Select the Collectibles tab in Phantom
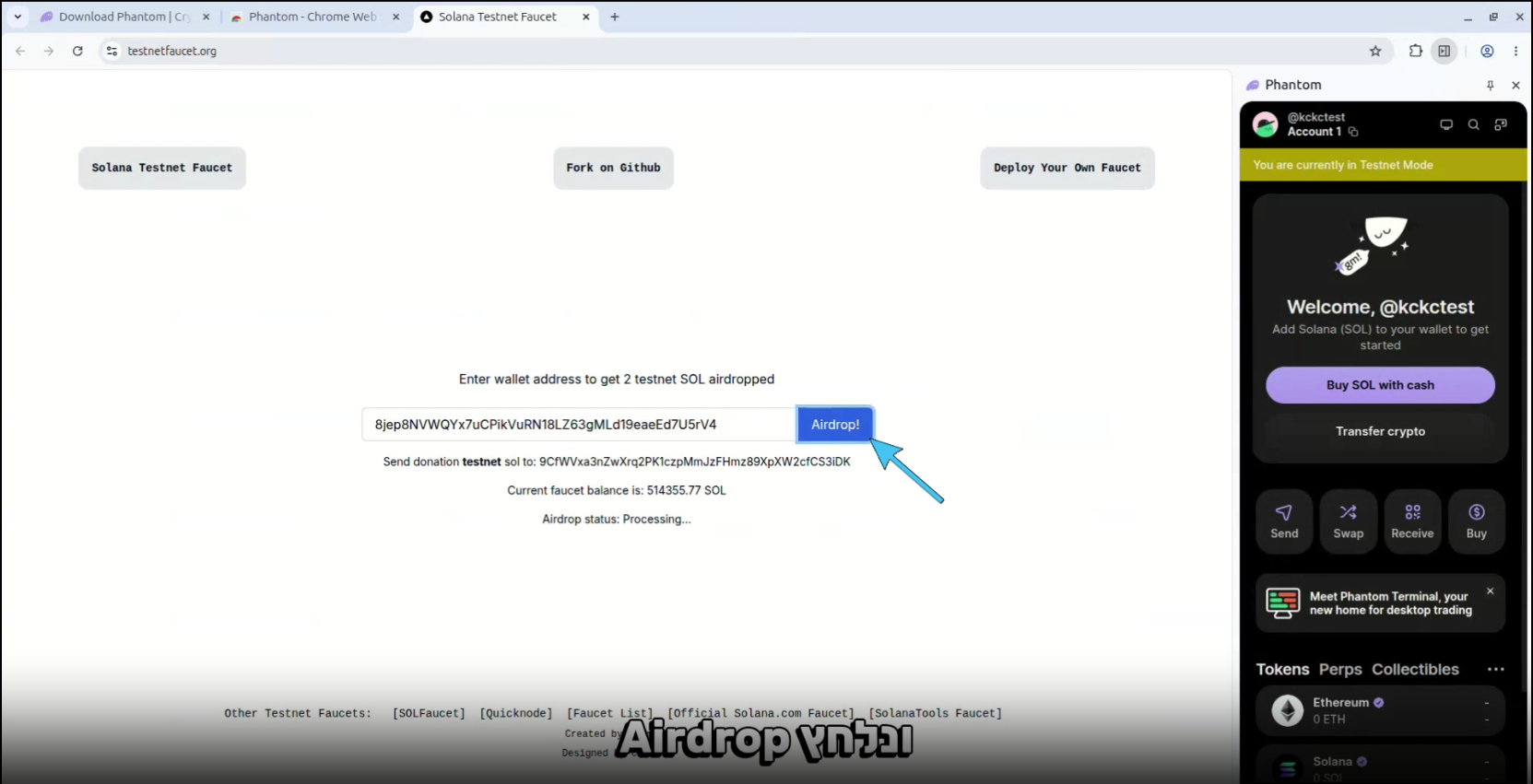This screenshot has width=1533, height=784. pos(1415,670)
